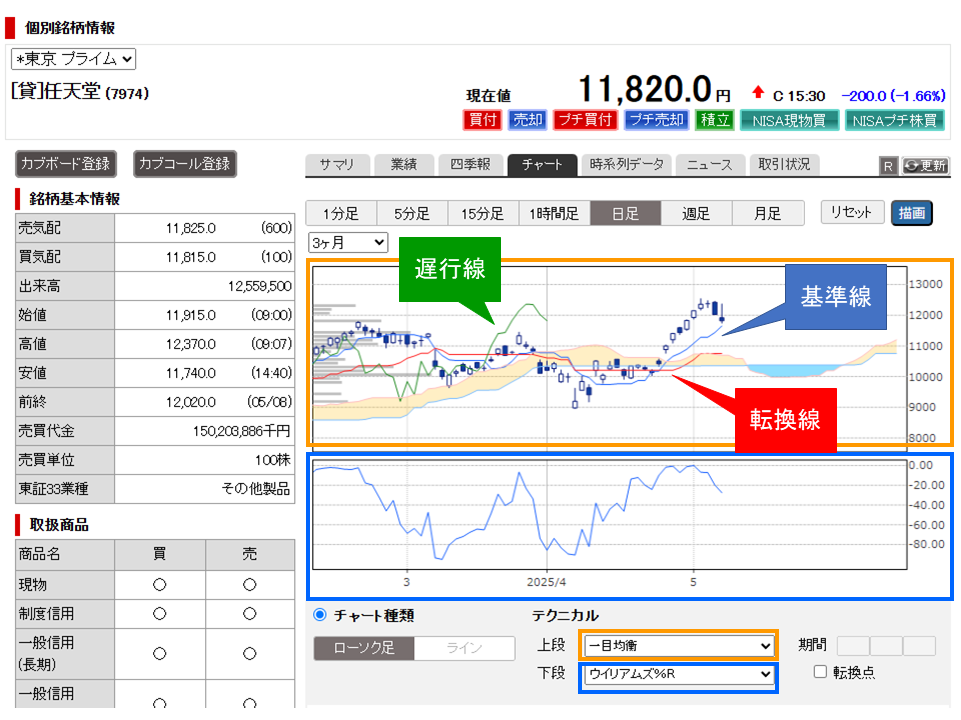Click the プチ買付 button
Viewport: 961px width, 720px height.
pyautogui.click(x=586, y=120)
